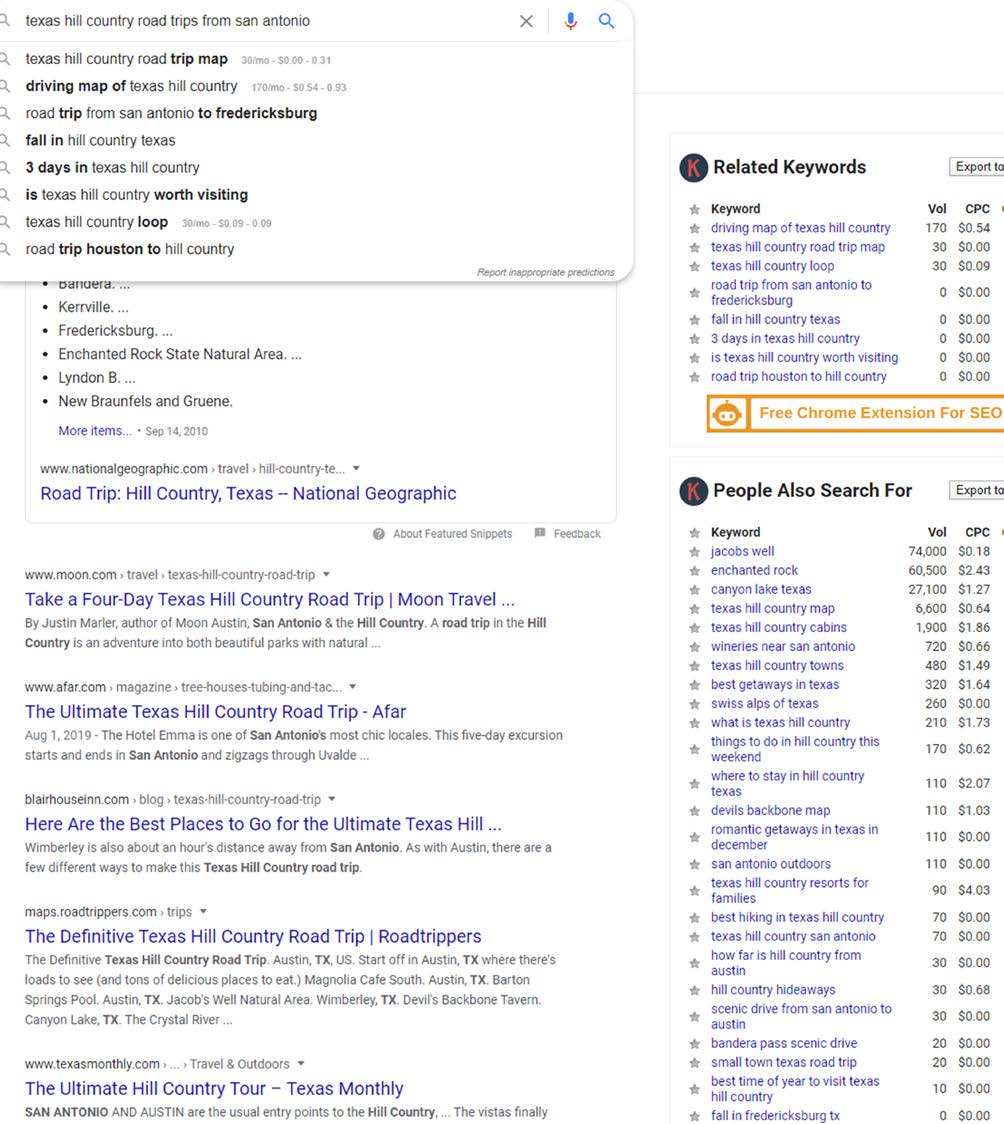Select suggestion 'fall in hill country texas'
Screen dimensions: 1004x1124
point(100,141)
